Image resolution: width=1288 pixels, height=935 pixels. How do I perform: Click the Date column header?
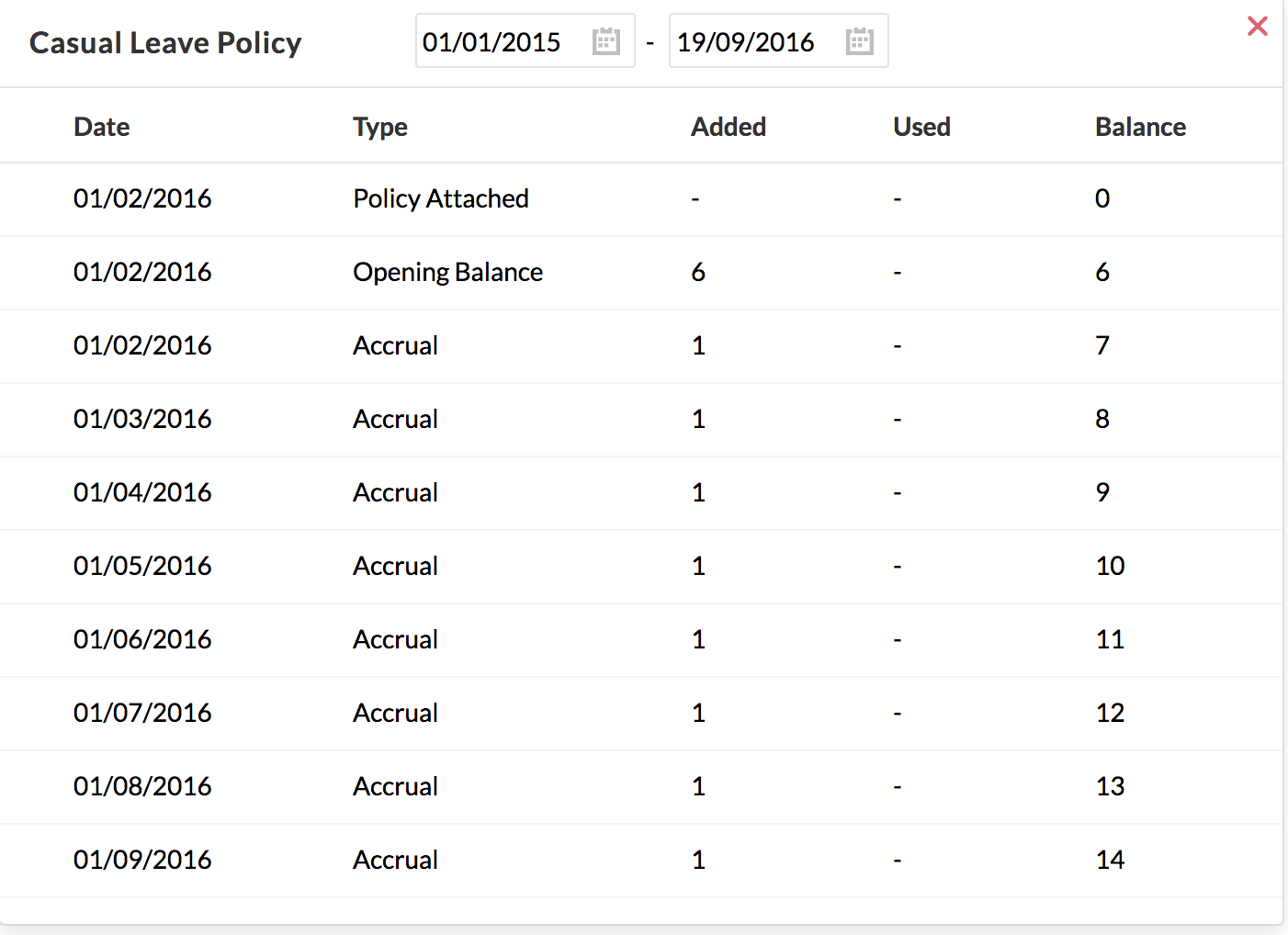(102, 127)
